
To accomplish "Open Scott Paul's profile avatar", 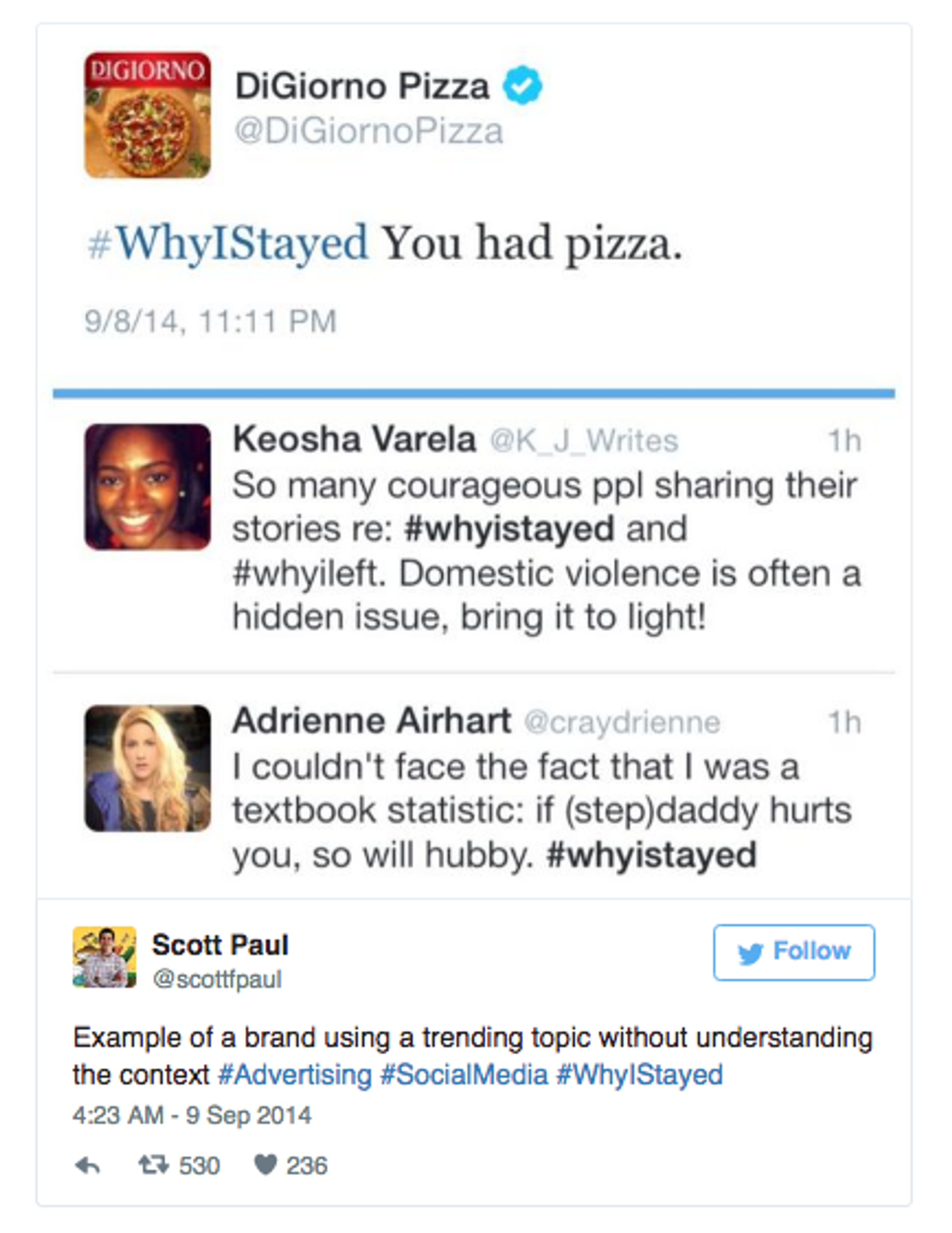I will point(105,957).
